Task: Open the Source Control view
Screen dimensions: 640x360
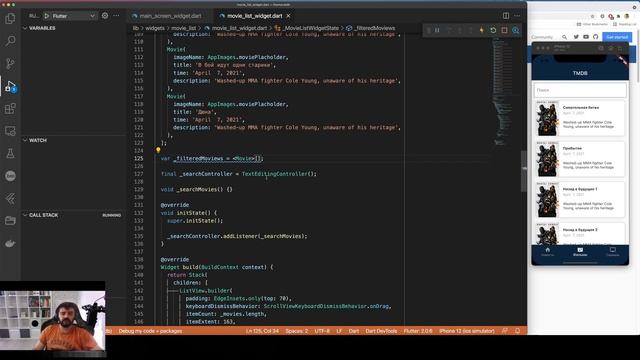Action: (x=10, y=63)
